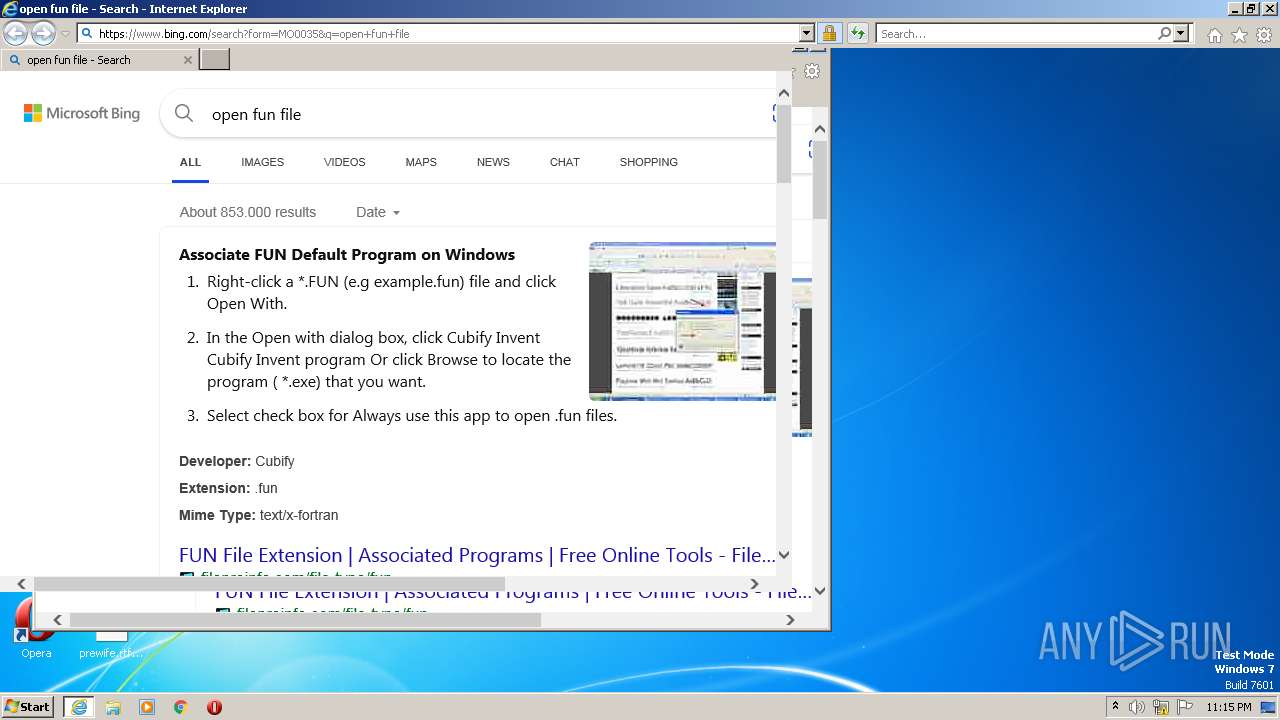This screenshot has height=720, width=1280.
Task: Click the green Refresh button
Action: (857, 34)
